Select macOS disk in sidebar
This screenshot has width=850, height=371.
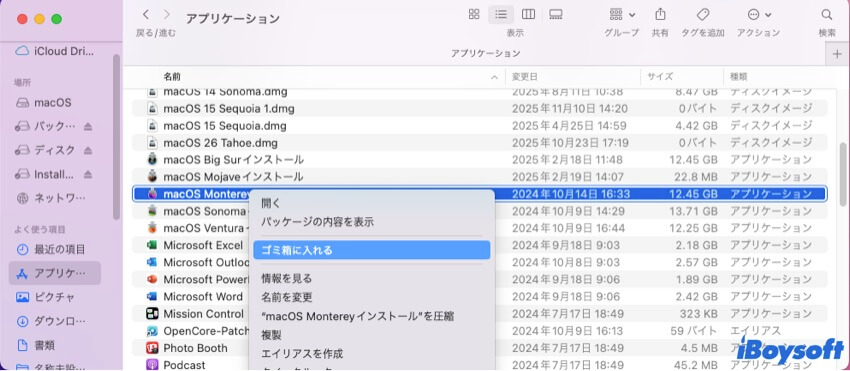tap(44, 103)
